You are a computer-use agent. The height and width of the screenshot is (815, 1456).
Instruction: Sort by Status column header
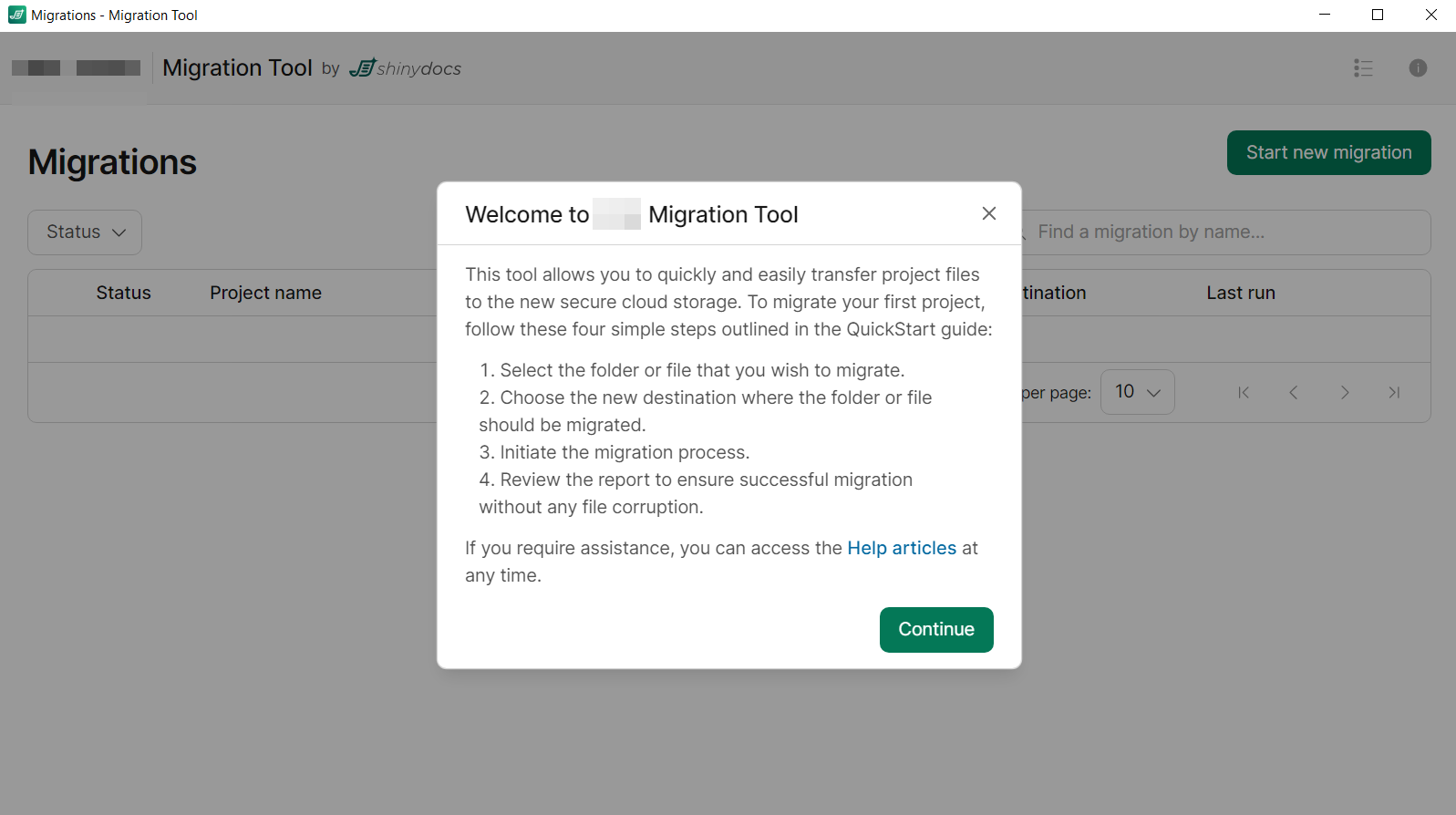[x=123, y=293]
